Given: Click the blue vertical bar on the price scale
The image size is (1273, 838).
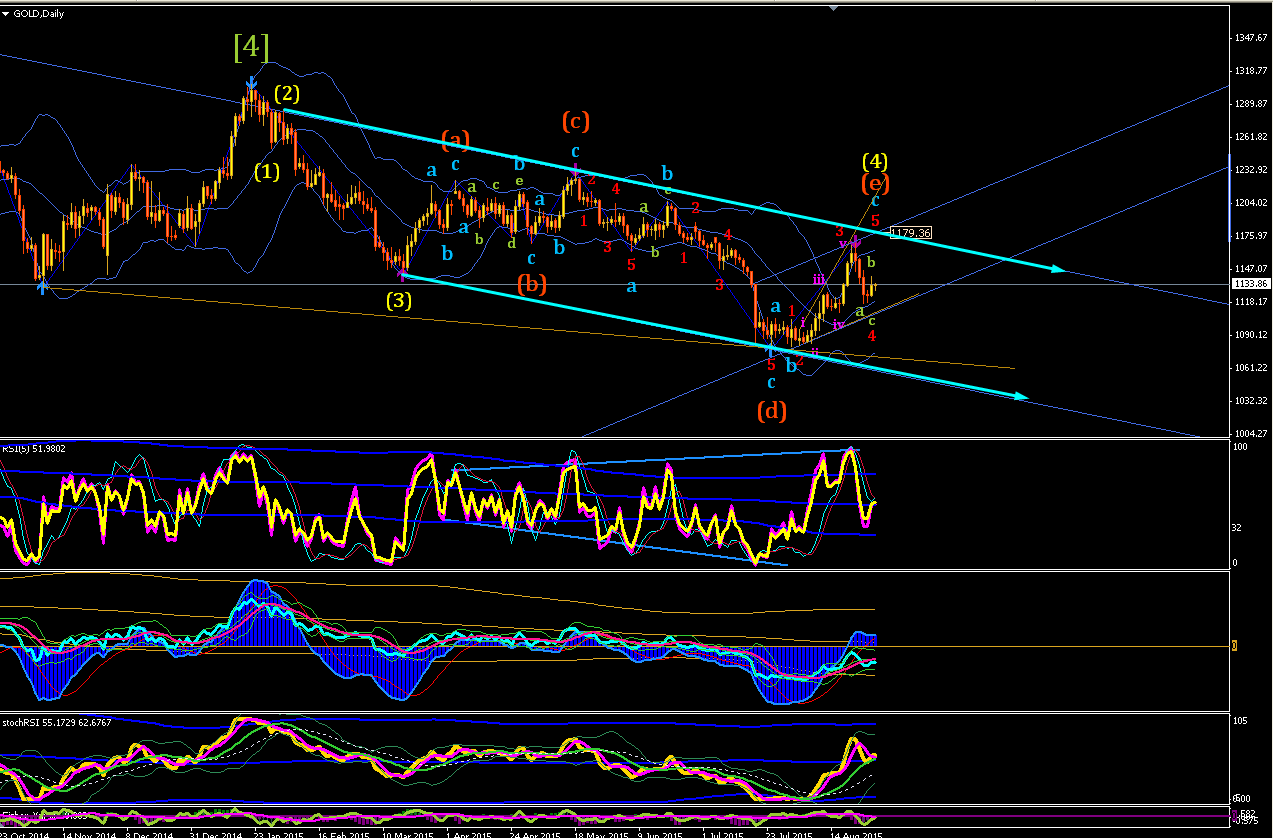Looking at the screenshot, I should (1230, 198).
